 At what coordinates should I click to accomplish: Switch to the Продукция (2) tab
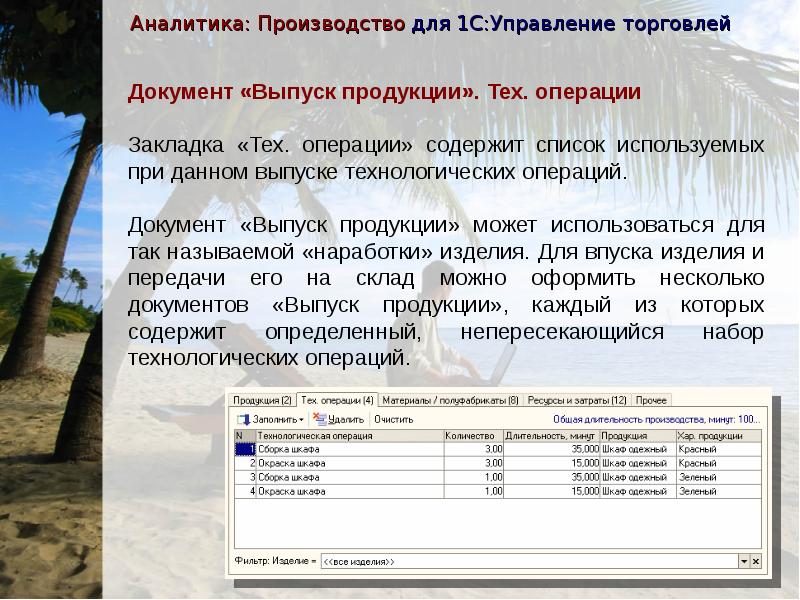262,400
